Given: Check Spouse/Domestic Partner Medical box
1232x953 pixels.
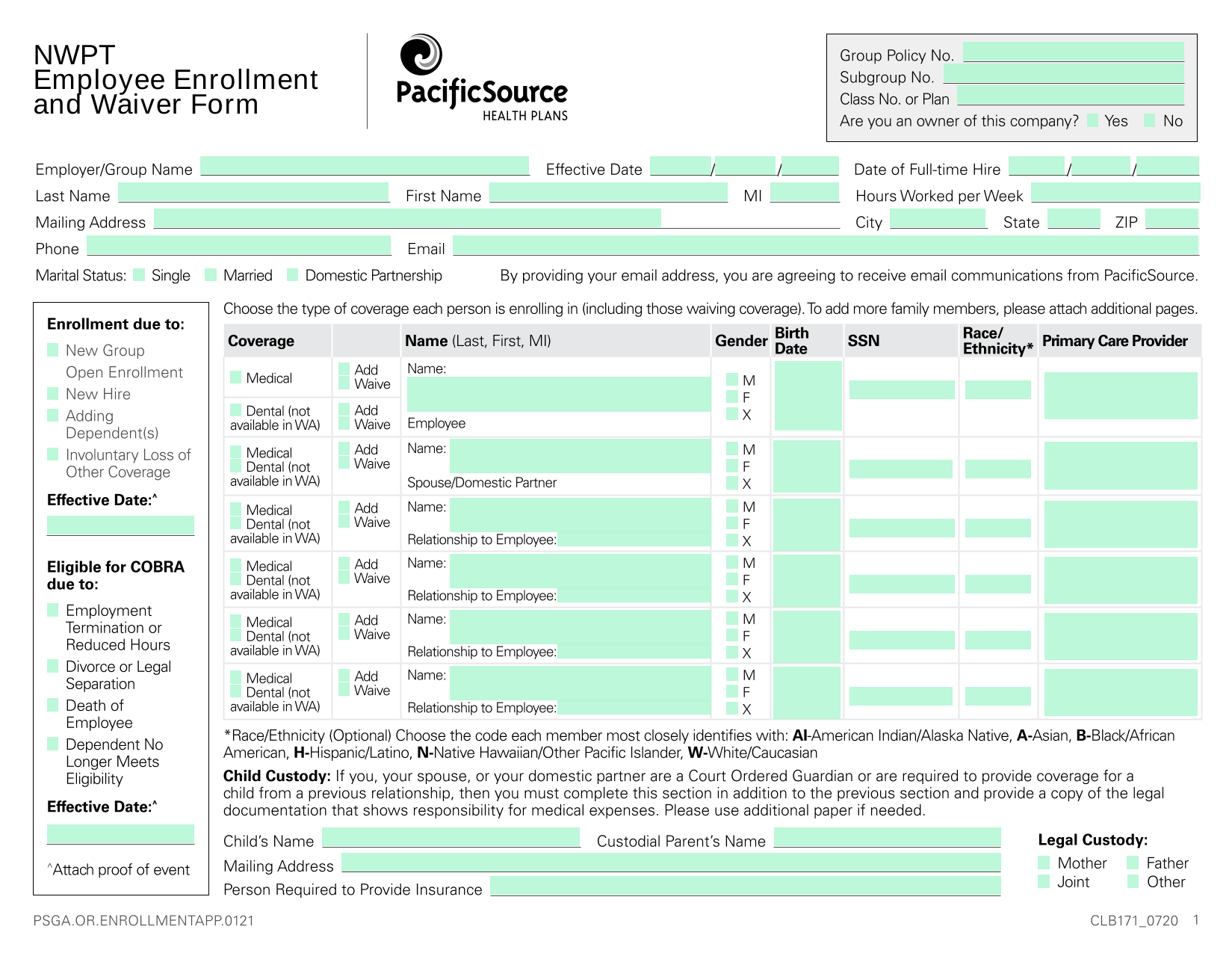Looking at the screenshot, I should pos(236,452).
